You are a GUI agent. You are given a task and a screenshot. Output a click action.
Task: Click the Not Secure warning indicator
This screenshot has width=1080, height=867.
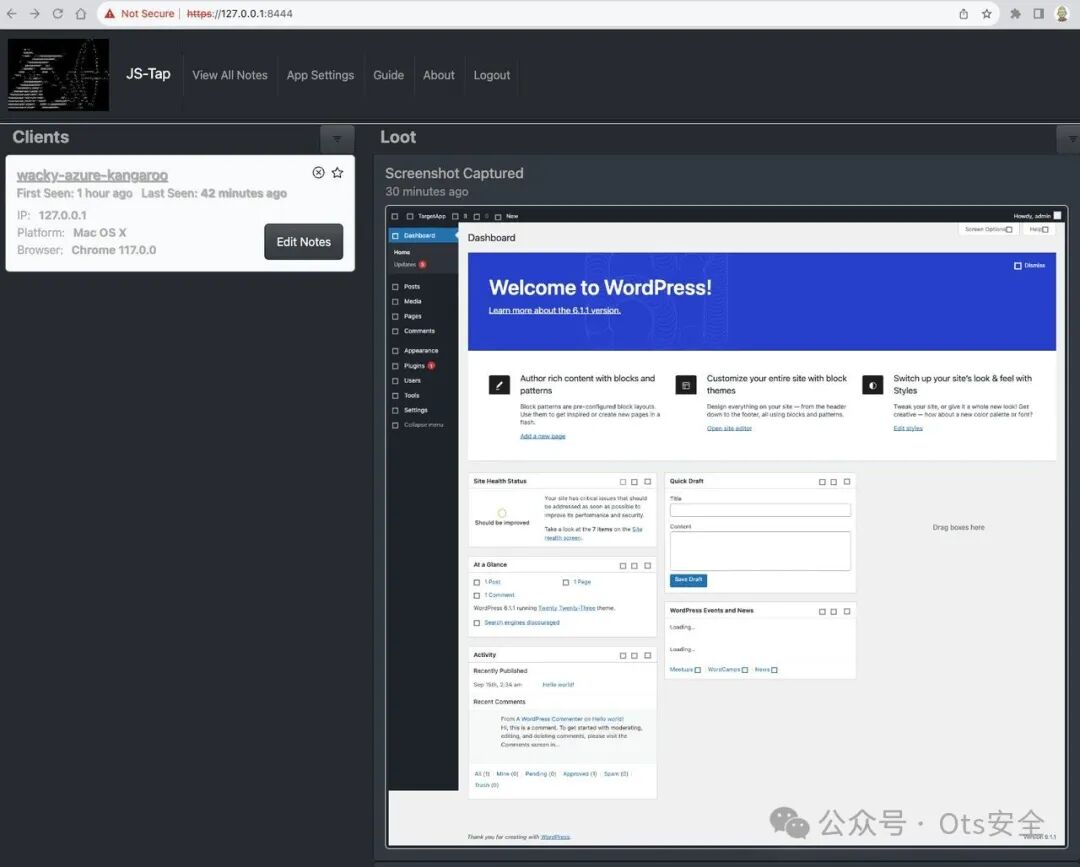click(139, 14)
